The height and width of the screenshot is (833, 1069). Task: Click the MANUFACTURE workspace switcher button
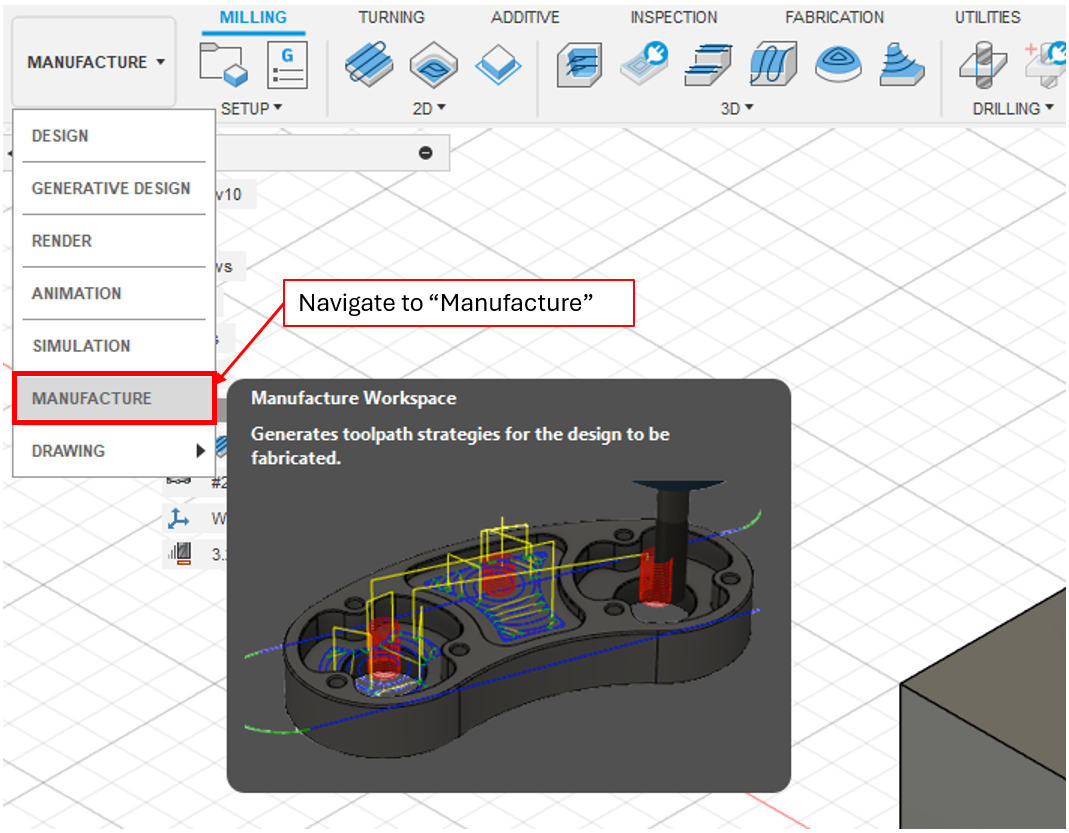tap(95, 62)
